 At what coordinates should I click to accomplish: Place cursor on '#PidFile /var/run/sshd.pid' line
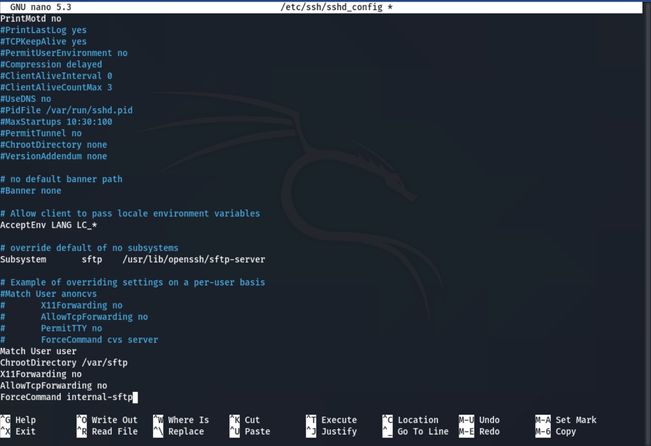(x=66, y=110)
